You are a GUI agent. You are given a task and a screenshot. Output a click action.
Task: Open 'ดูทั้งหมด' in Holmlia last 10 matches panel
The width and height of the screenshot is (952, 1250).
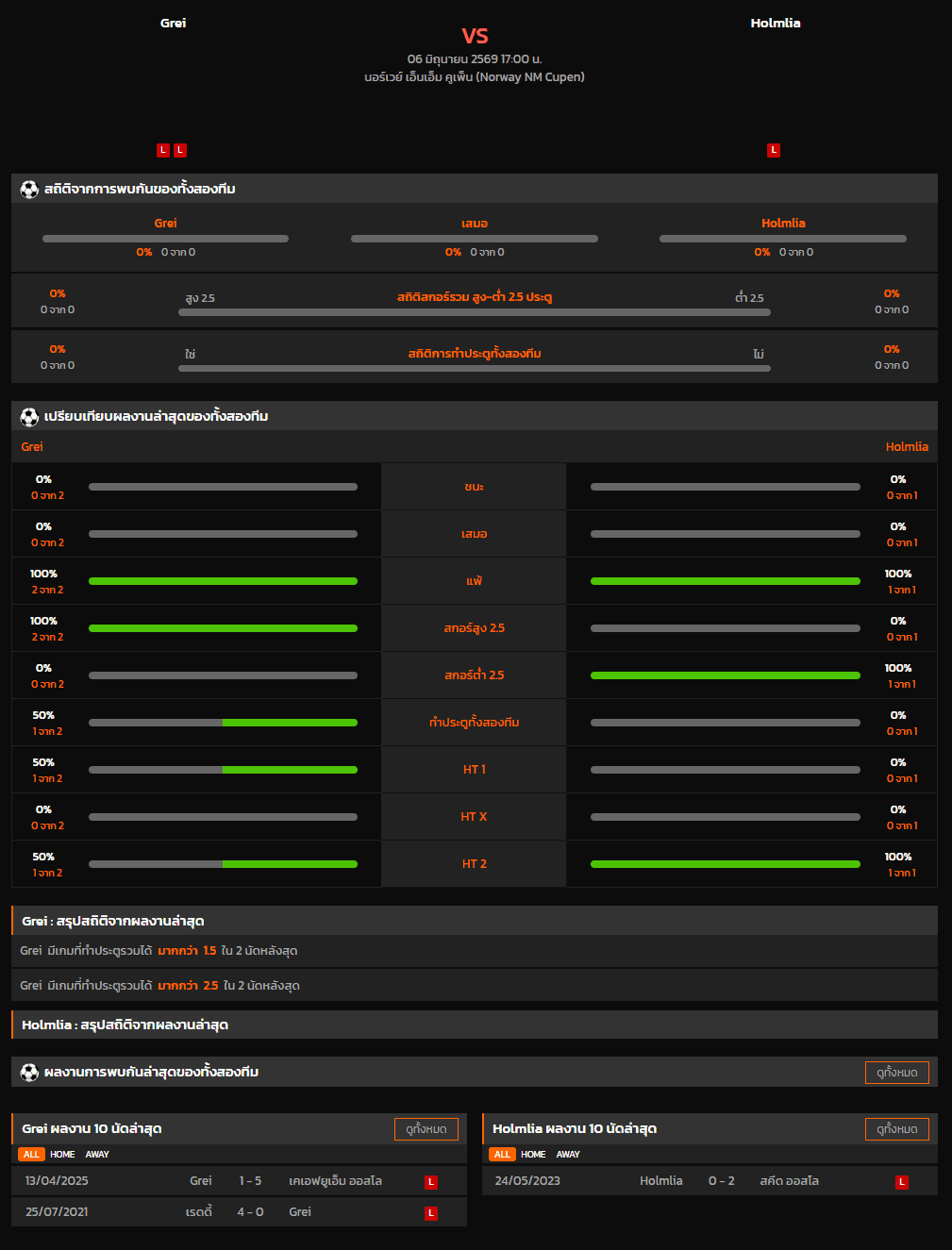[x=897, y=1129]
